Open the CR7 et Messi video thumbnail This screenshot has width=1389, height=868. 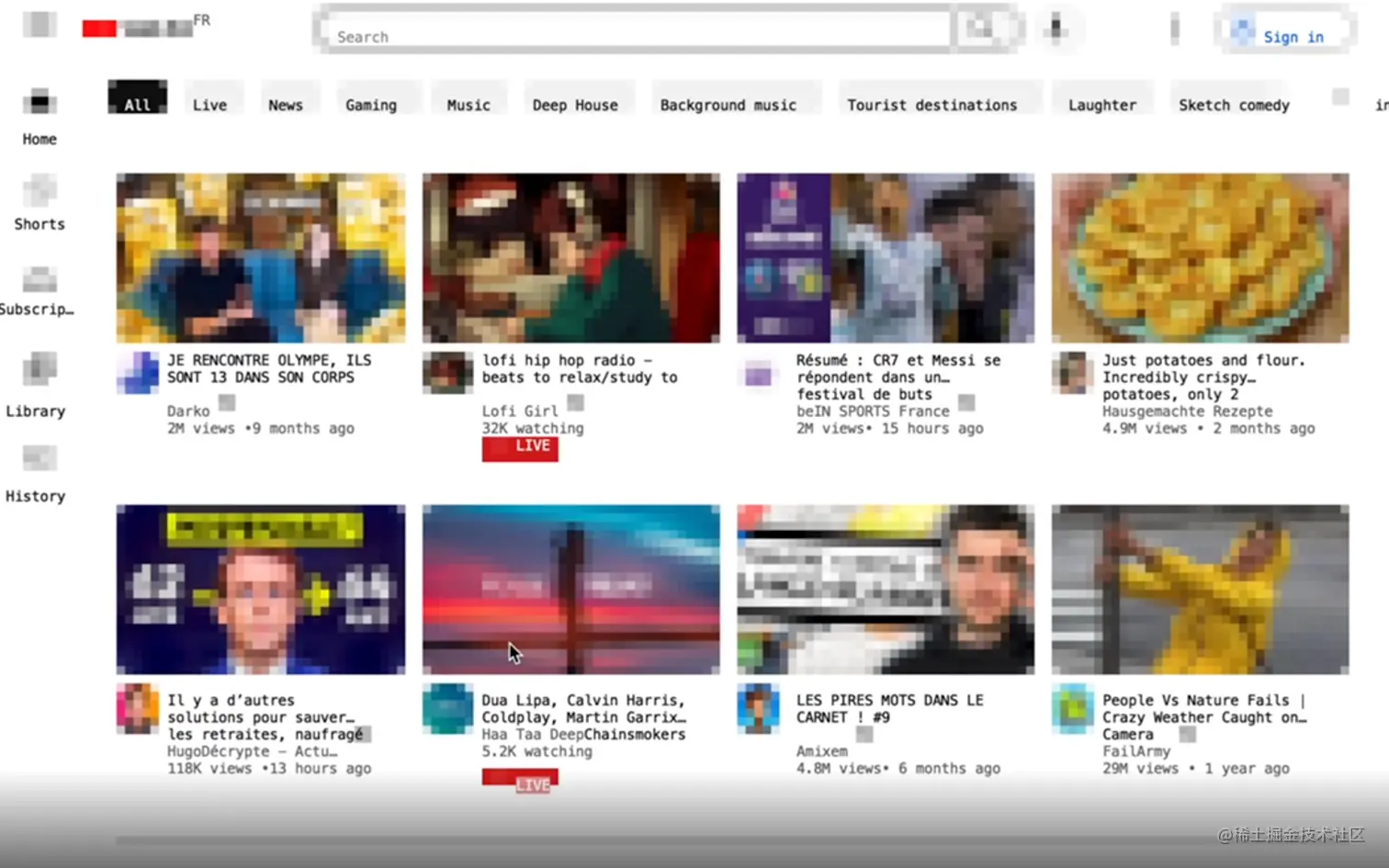[886, 258]
